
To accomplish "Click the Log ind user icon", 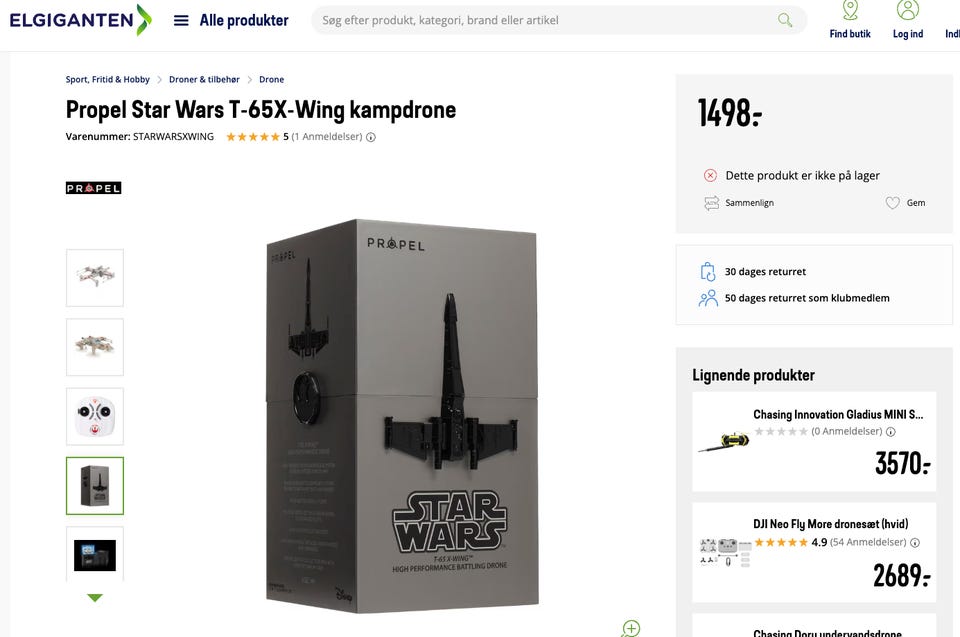I will (907, 20).
